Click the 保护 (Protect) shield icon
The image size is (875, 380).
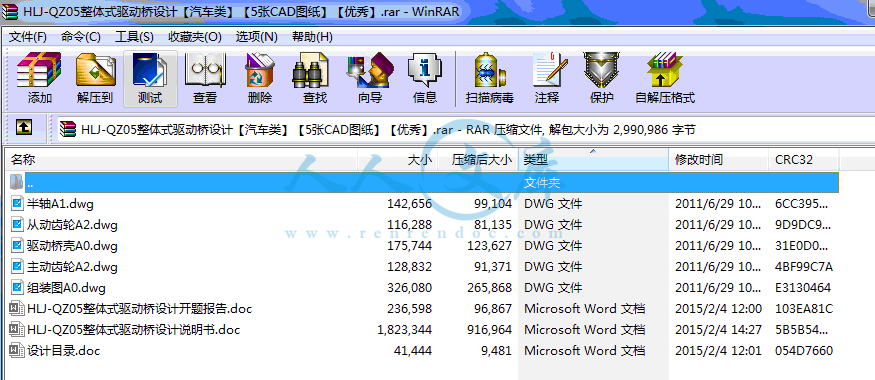tap(601, 70)
